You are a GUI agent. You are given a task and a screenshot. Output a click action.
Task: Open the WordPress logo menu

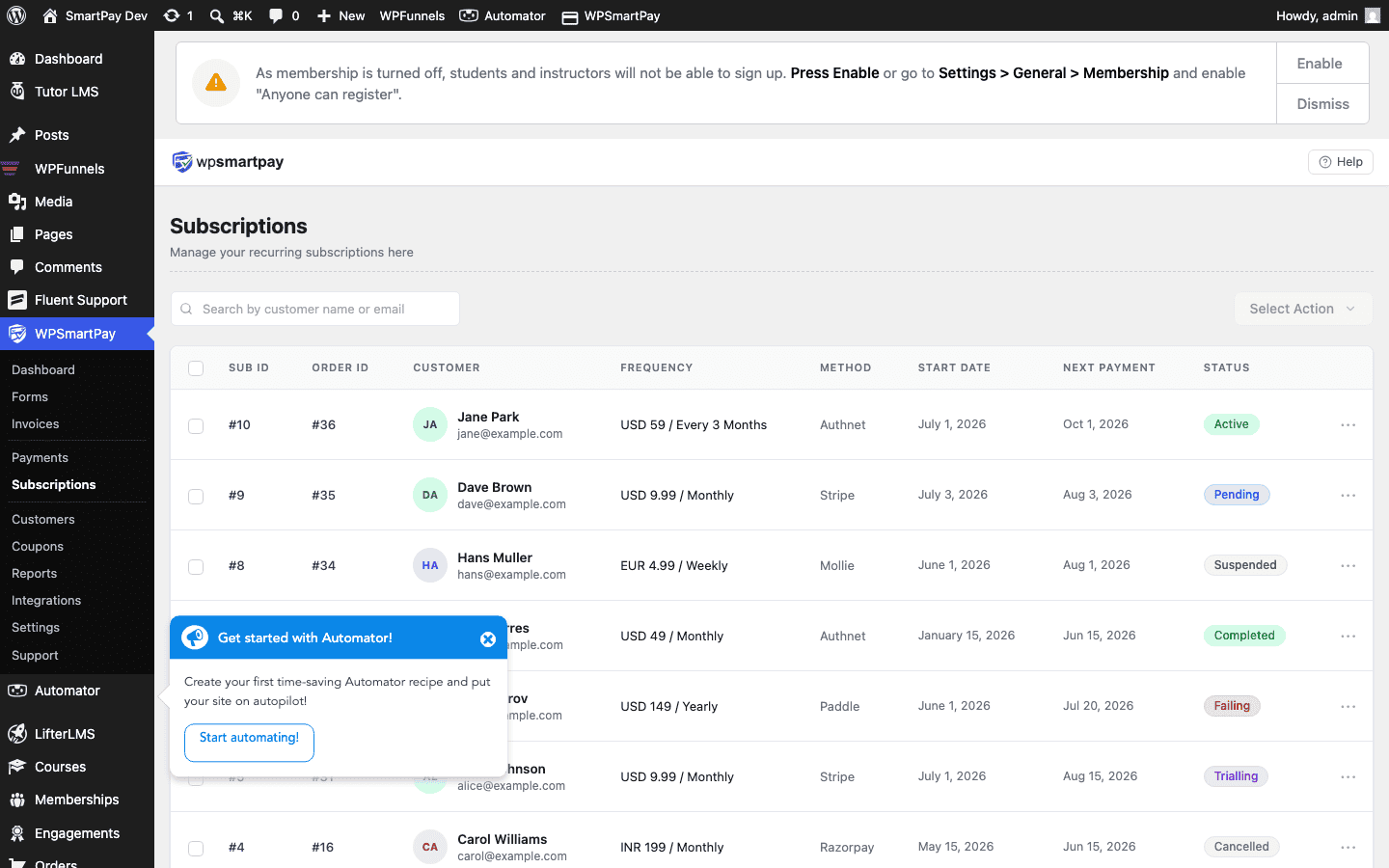point(16,15)
